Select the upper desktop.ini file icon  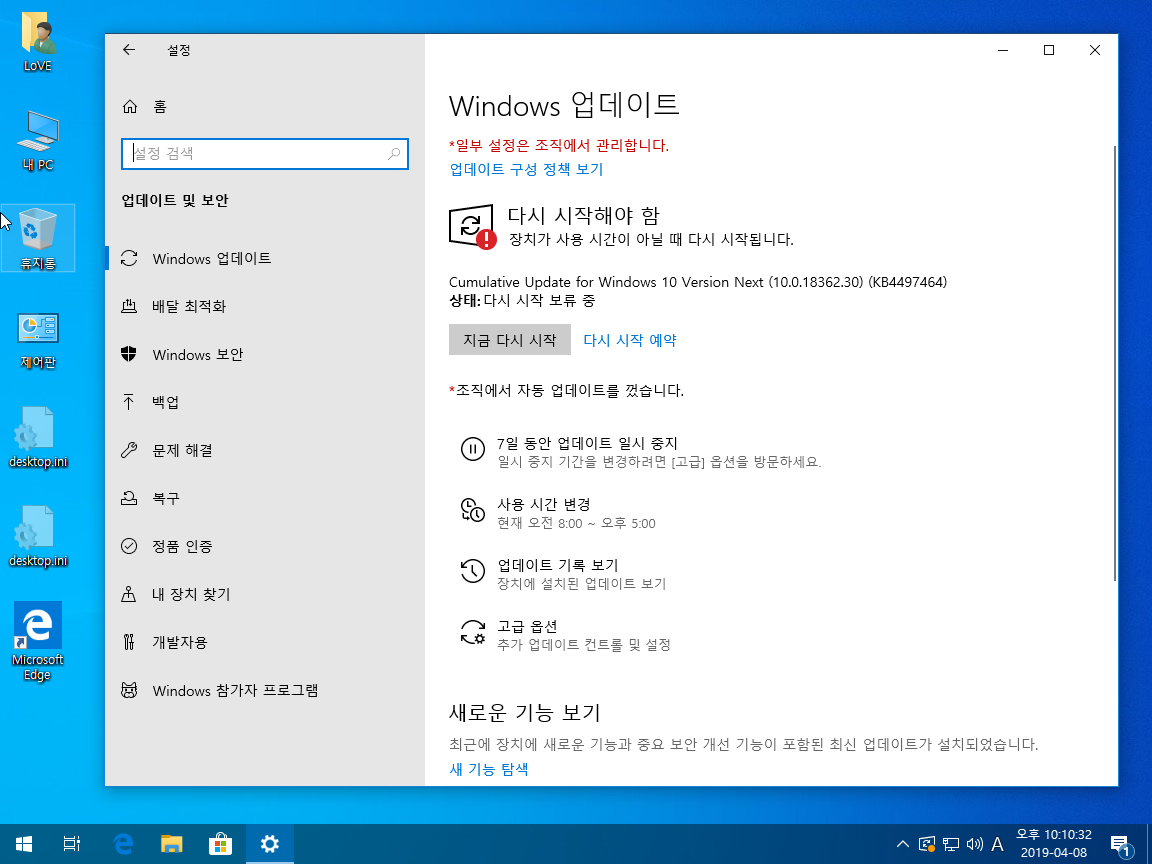pyautogui.click(x=37, y=437)
